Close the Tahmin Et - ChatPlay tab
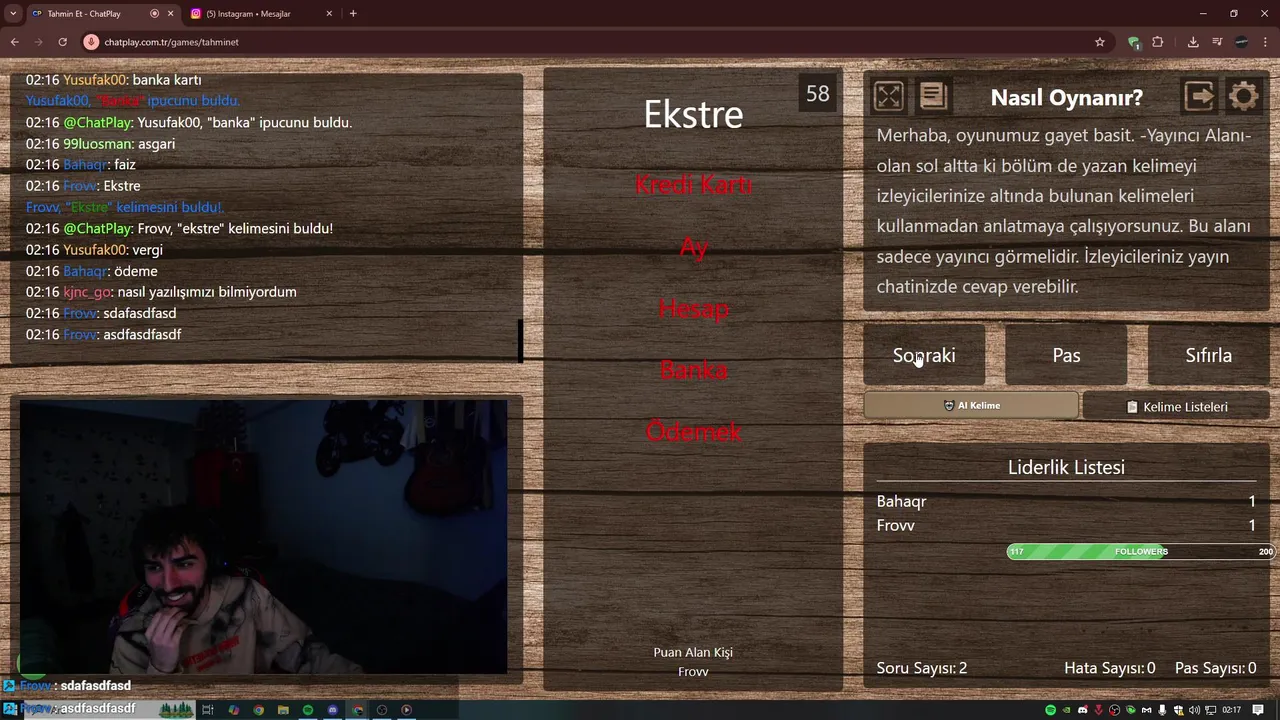The image size is (1280, 720). 171,14
